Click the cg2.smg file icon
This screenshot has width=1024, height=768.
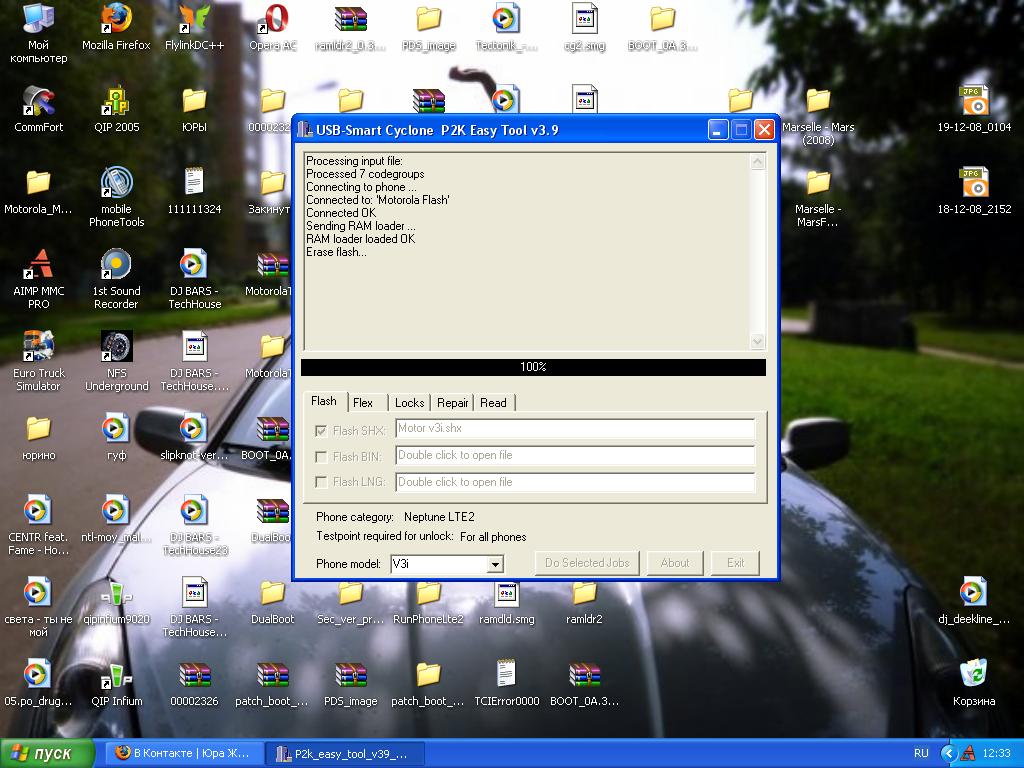584,27
